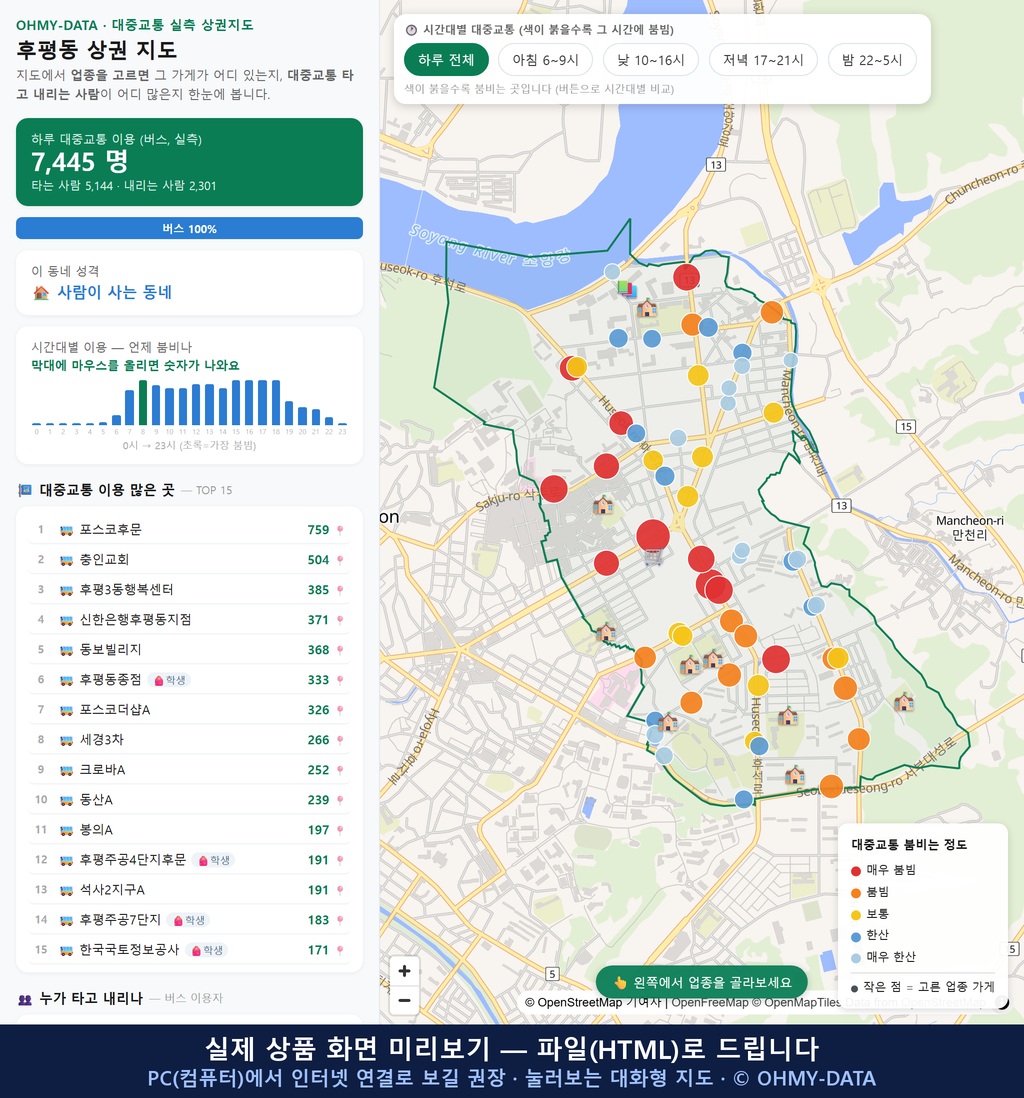The image size is (1024, 1098).
Task: Click the pin icon beside 동보빌리지's 368
Action: click(x=340, y=651)
